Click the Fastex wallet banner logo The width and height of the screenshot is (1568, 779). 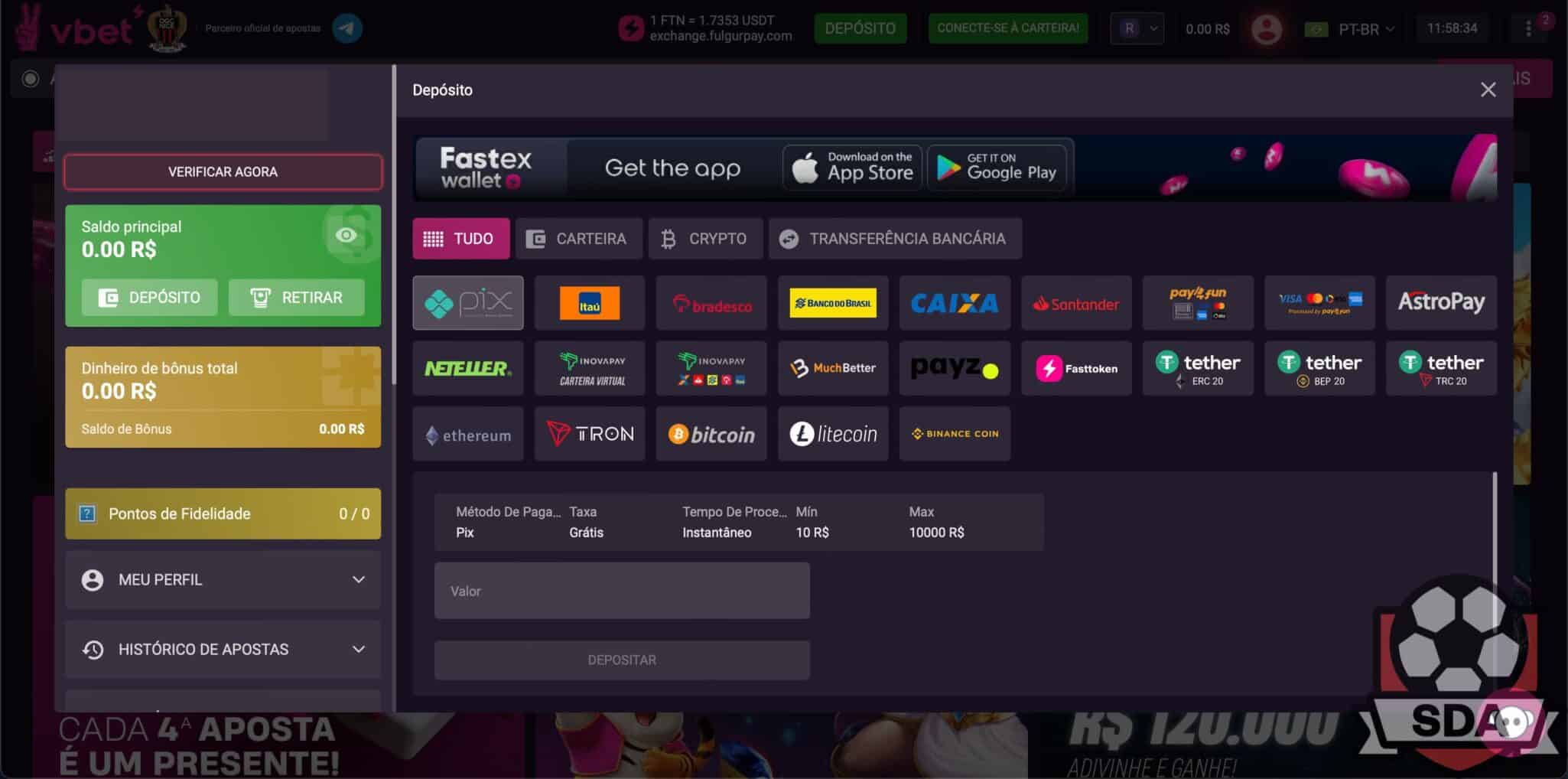pyautogui.click(x=486, y=168)
